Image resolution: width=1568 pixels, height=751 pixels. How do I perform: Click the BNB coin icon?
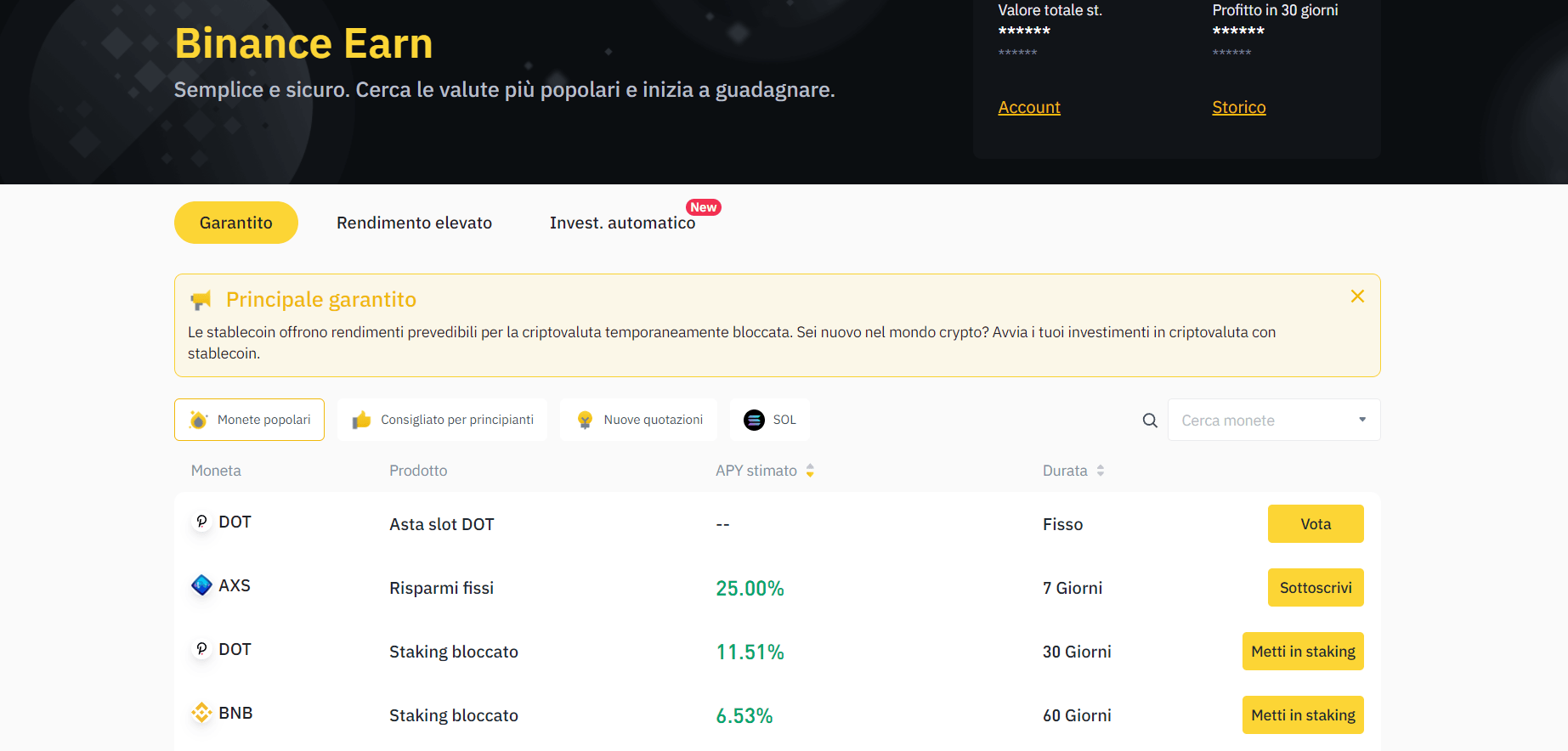[x=201, y=713]
